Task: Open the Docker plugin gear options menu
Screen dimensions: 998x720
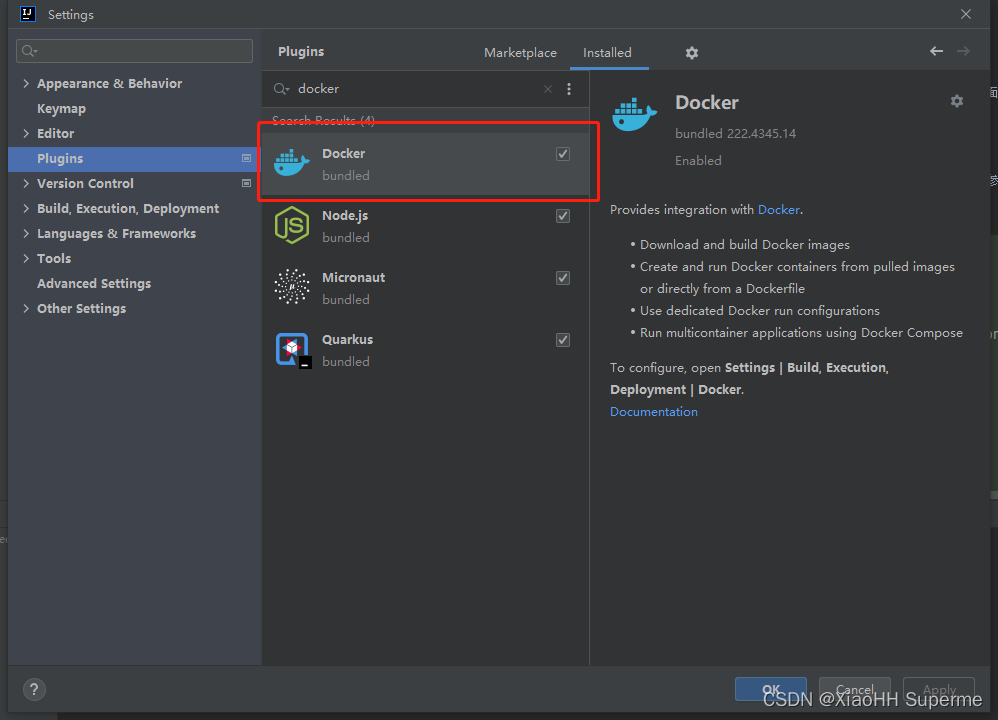Action: (956, 101)
